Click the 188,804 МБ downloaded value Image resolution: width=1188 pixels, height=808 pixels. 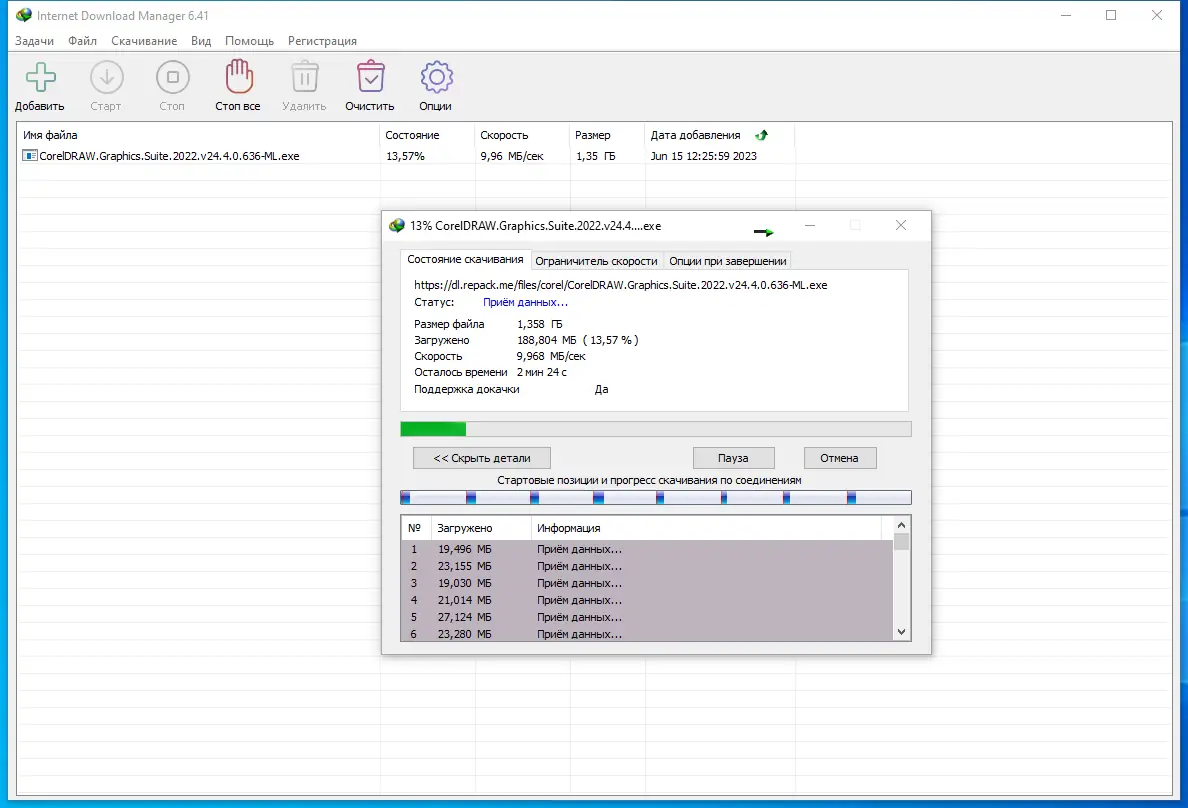pos(546,340)
